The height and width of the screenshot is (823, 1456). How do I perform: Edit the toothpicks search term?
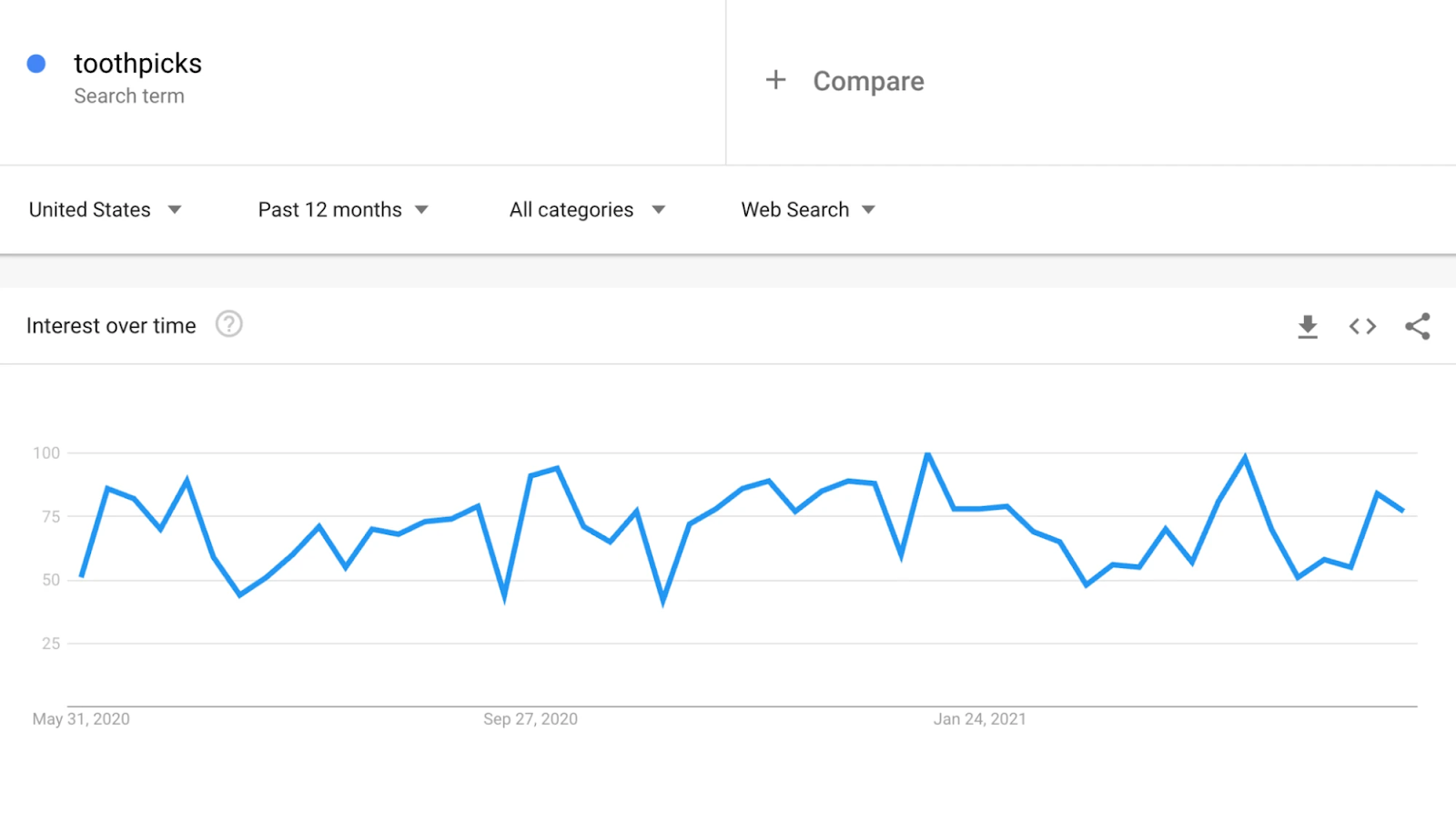pos(137,64)
